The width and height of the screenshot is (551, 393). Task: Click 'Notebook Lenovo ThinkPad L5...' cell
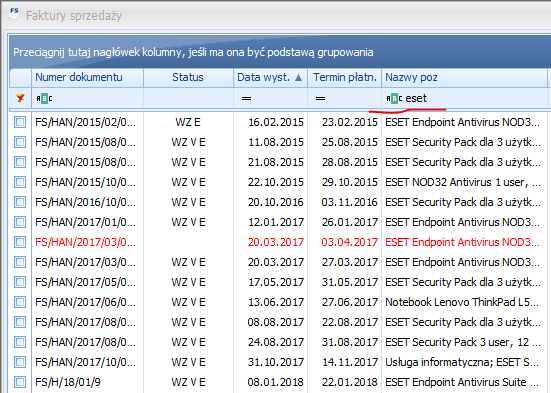[x=462, y=302]
